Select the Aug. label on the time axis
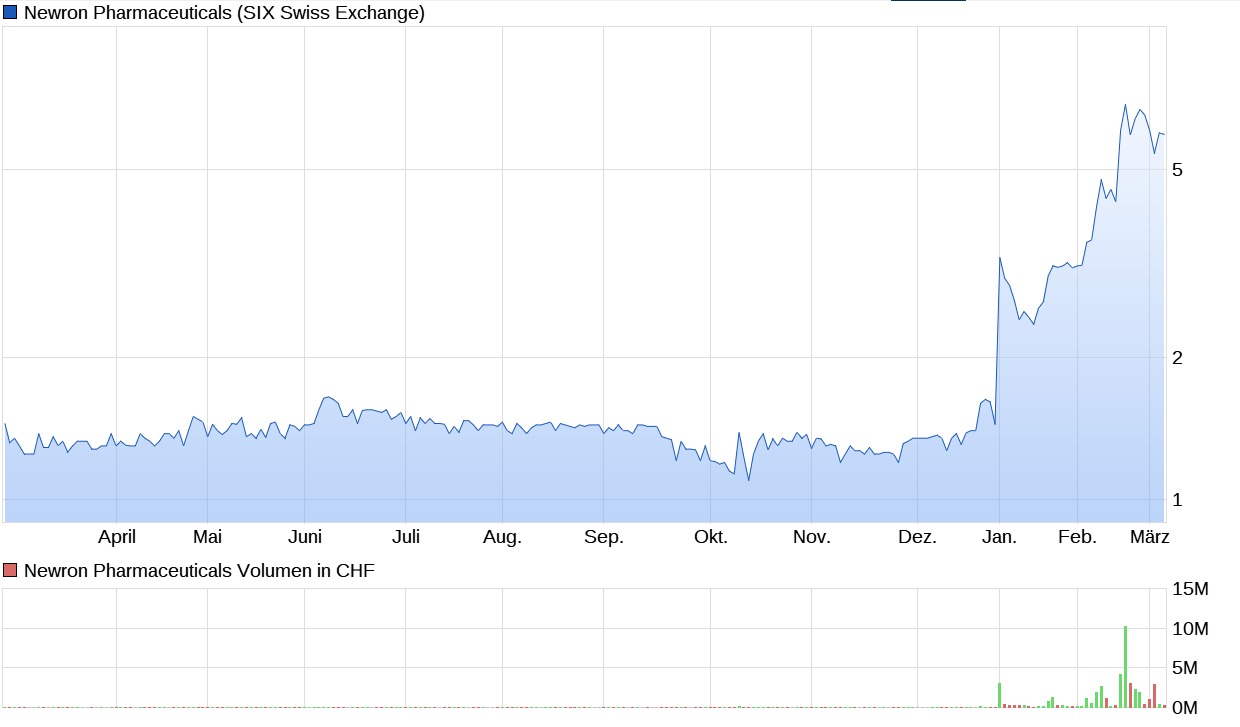 pyautogui.click(x=502, y=537)
